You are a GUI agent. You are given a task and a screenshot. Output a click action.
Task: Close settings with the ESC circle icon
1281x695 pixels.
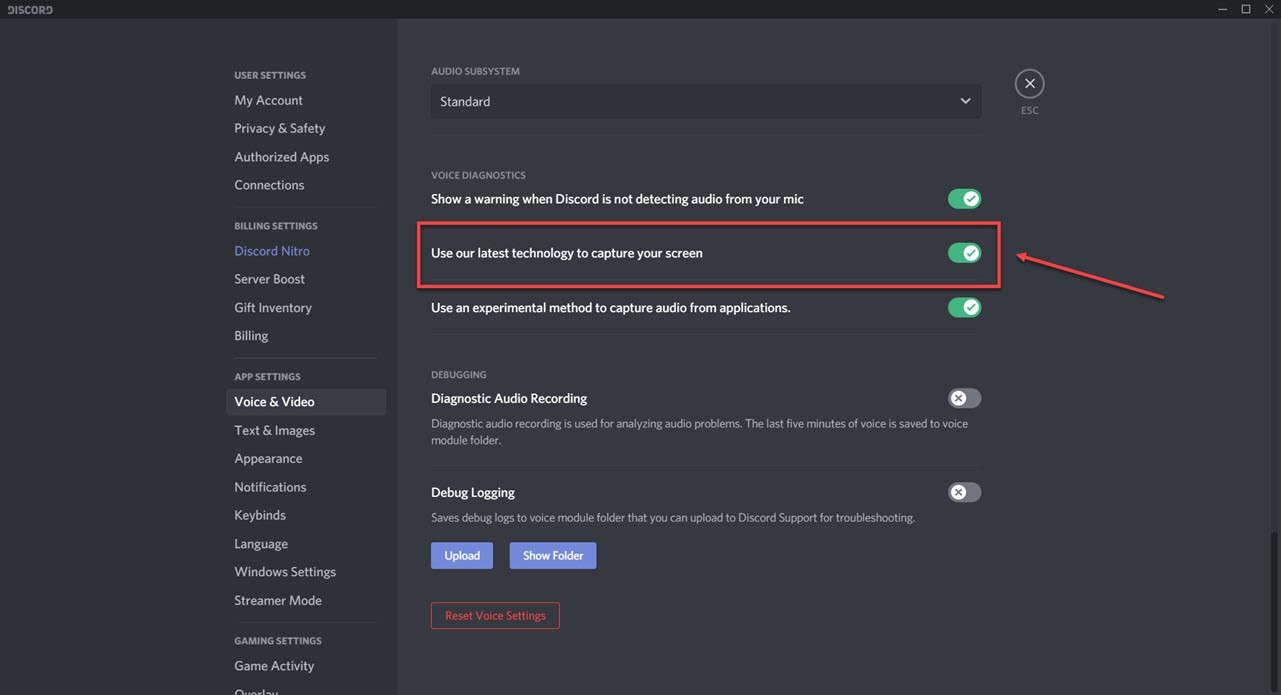coord(1029,84)
